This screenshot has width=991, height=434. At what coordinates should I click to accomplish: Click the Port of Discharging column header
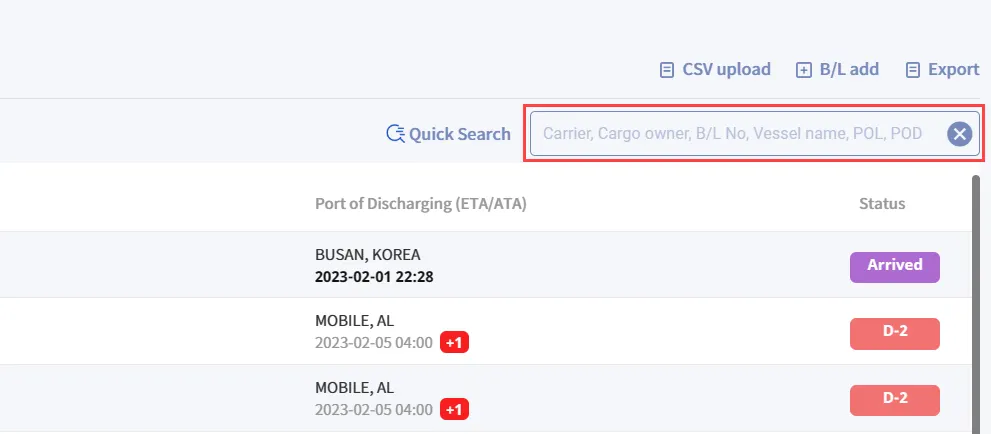[420, 203]
